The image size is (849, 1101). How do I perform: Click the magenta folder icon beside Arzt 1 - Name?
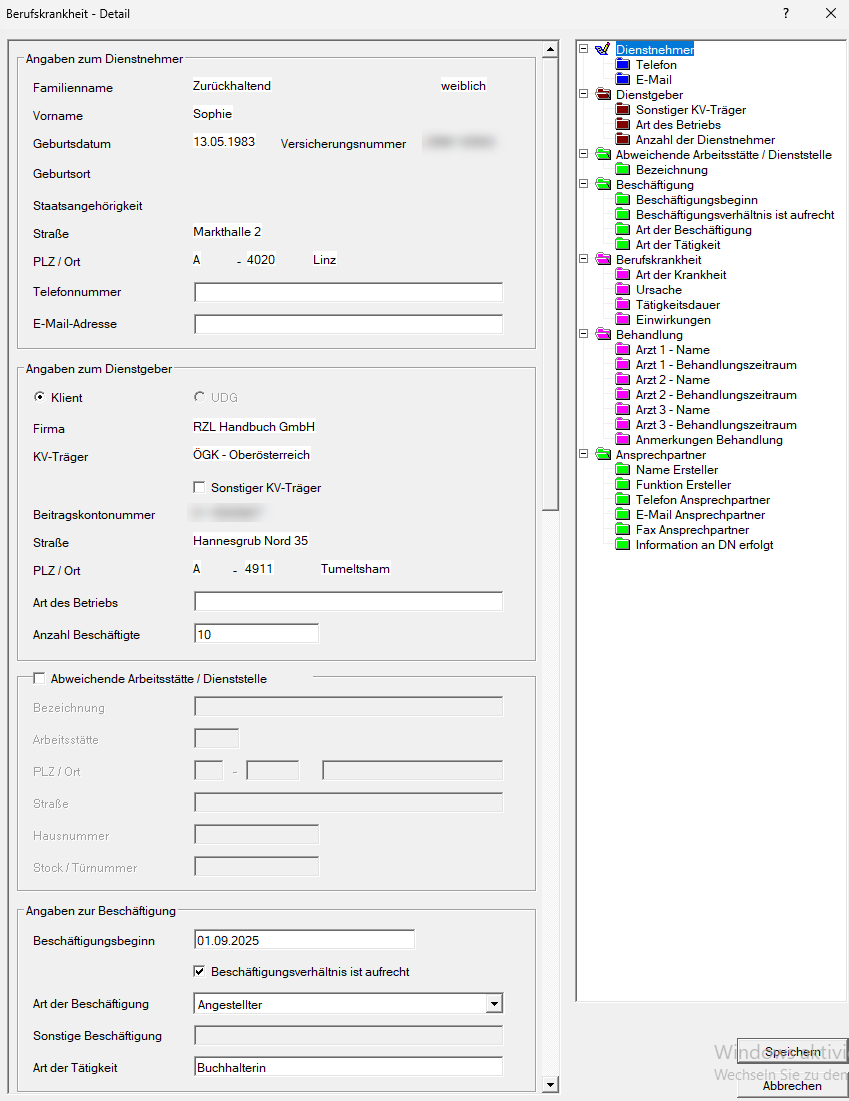click(623, 350)
